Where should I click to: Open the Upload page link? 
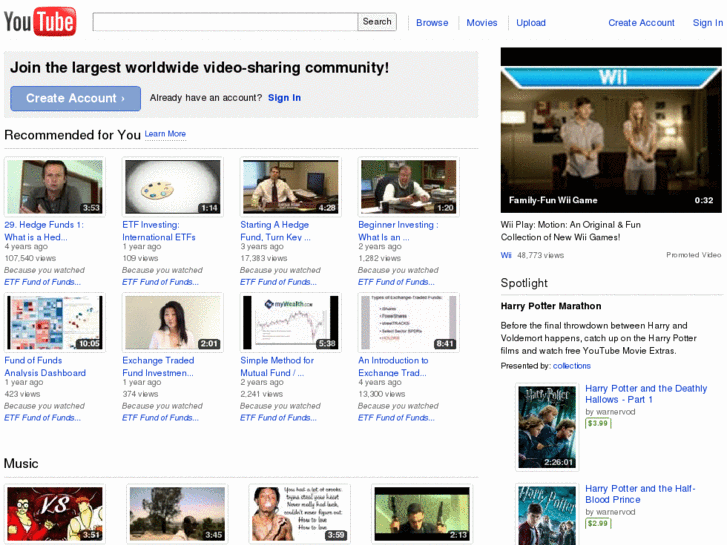531,23
